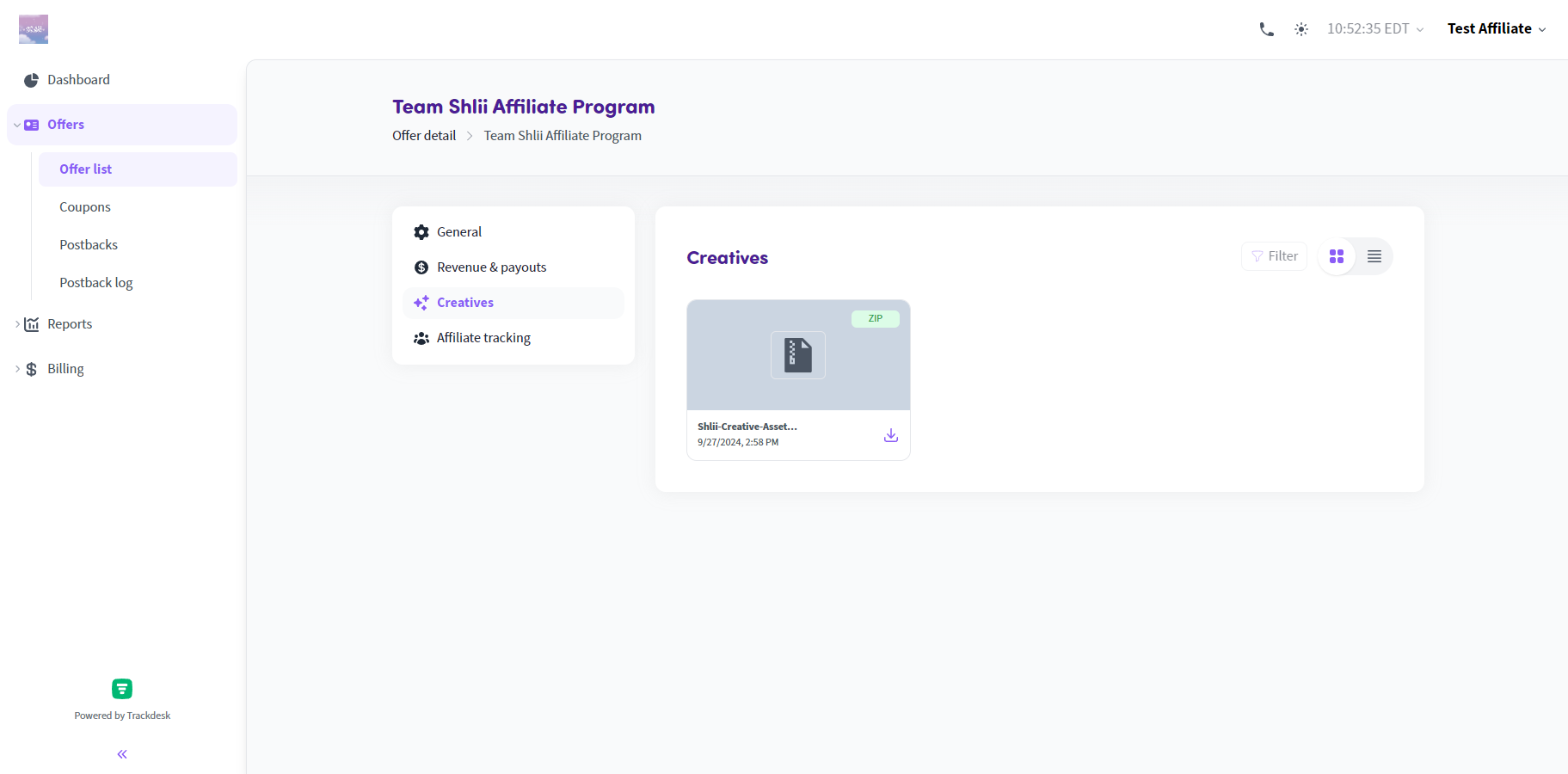
Task: Switch to the General tab
Action: click(513, 232)
